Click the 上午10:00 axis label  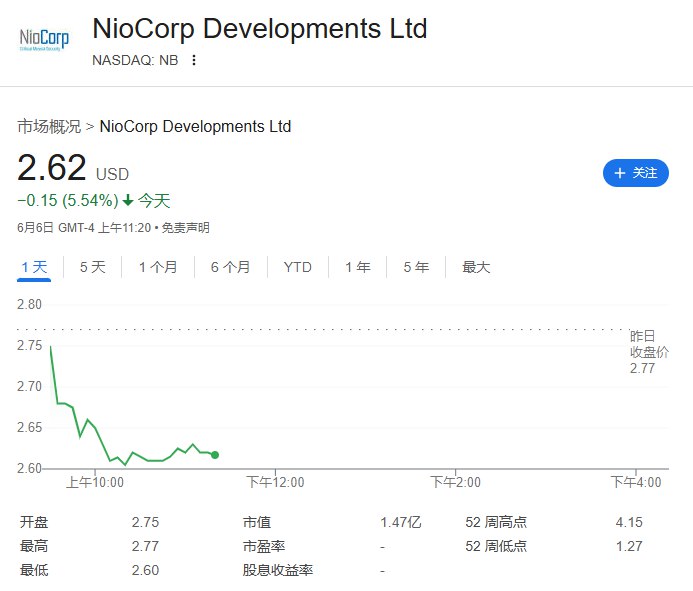95,482
